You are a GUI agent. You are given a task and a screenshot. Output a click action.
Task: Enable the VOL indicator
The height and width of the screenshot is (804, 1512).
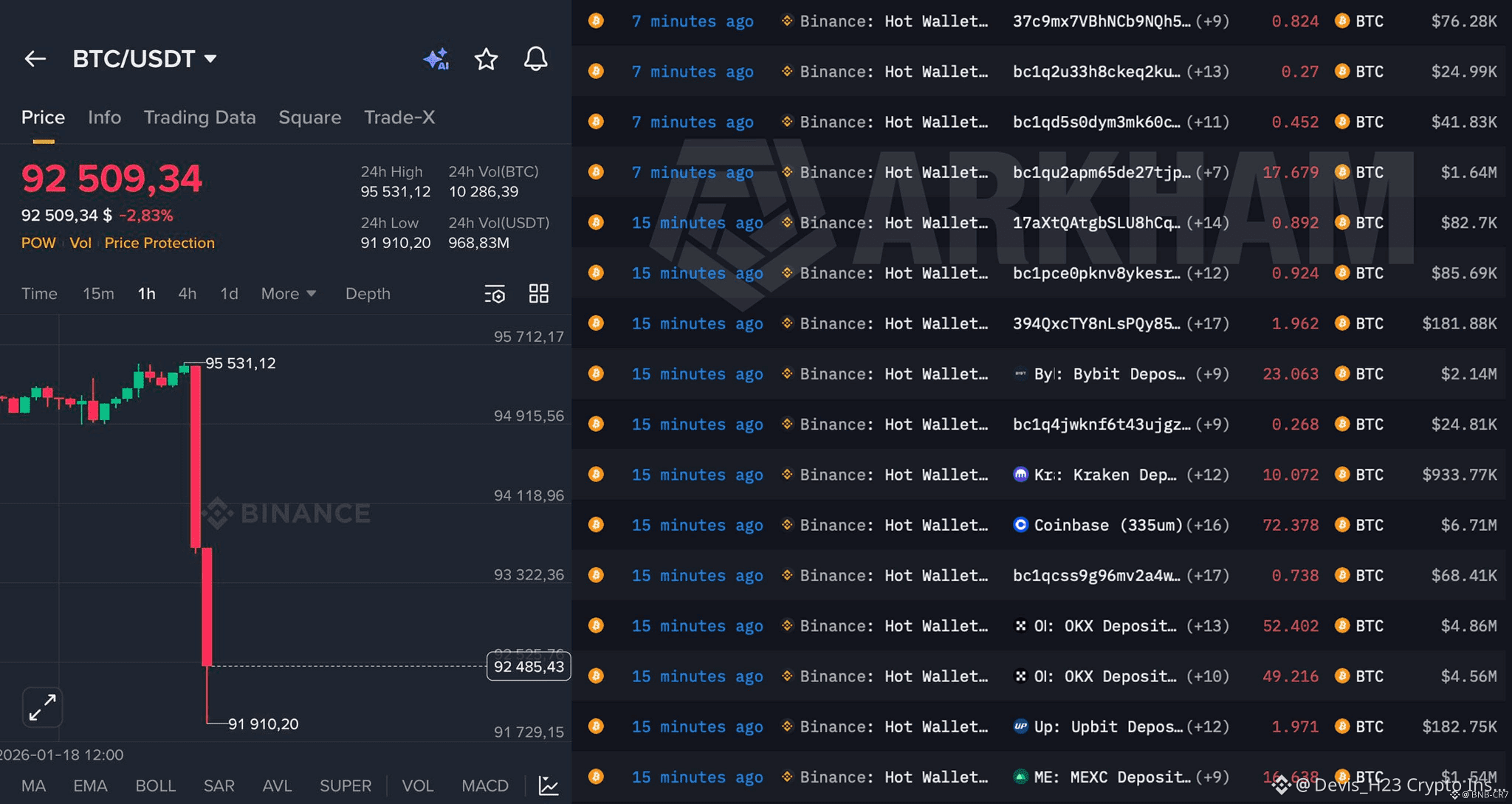pos(419,786)
